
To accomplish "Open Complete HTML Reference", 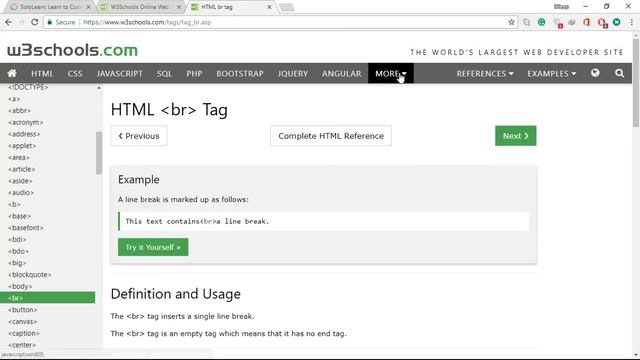I will click(331, 136).
